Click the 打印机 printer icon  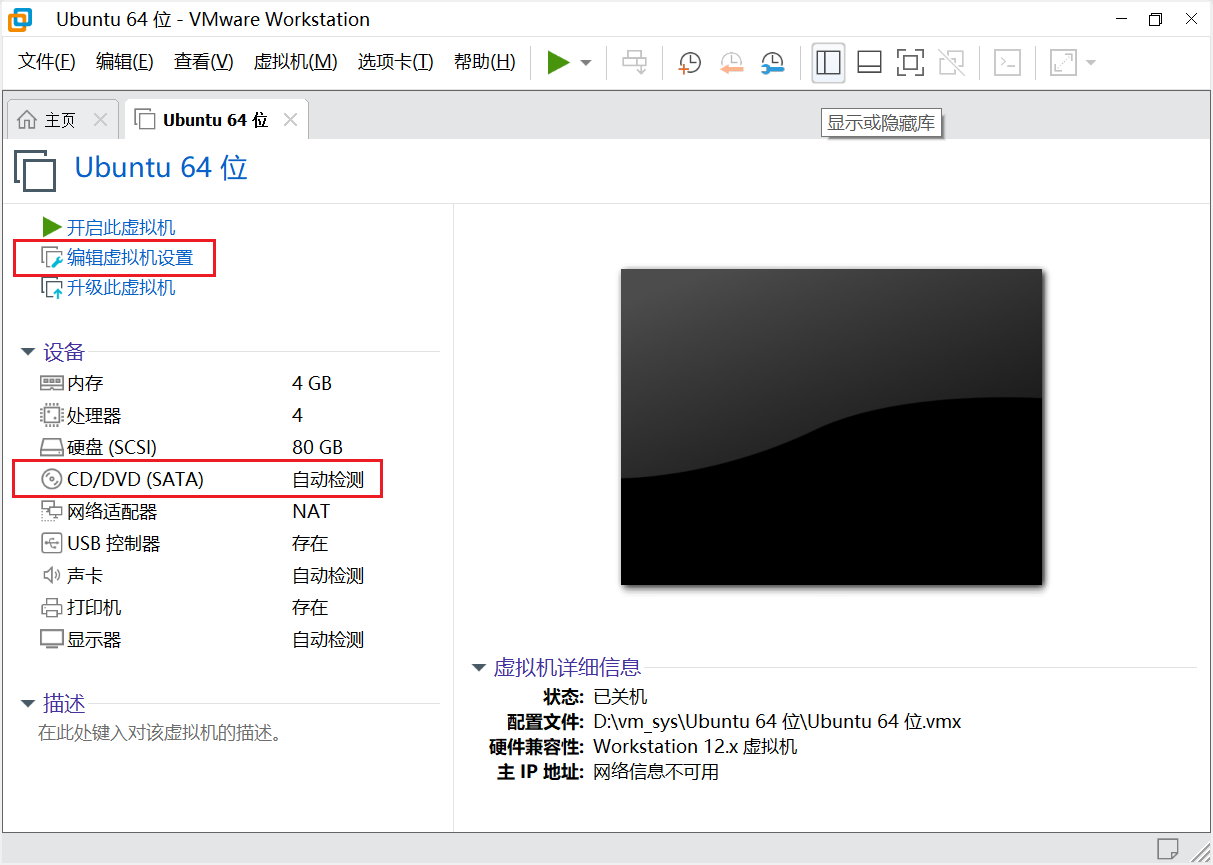(x=52, y=607)
